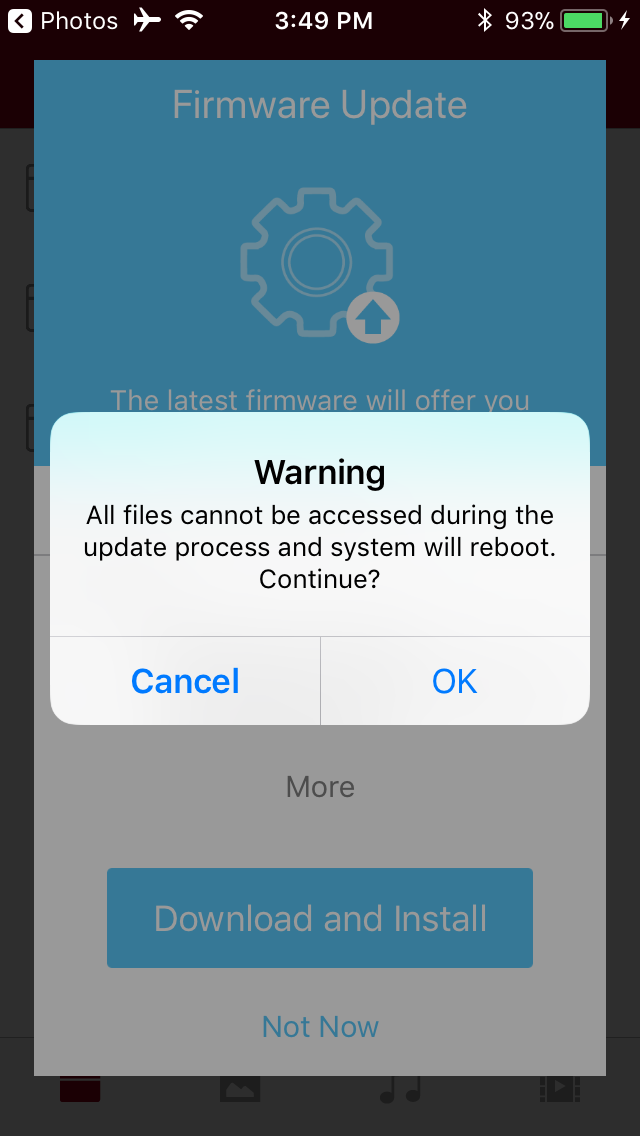Select the red files tab at bottom
Screen dimensions: 640x1136
click(80, 1088)
